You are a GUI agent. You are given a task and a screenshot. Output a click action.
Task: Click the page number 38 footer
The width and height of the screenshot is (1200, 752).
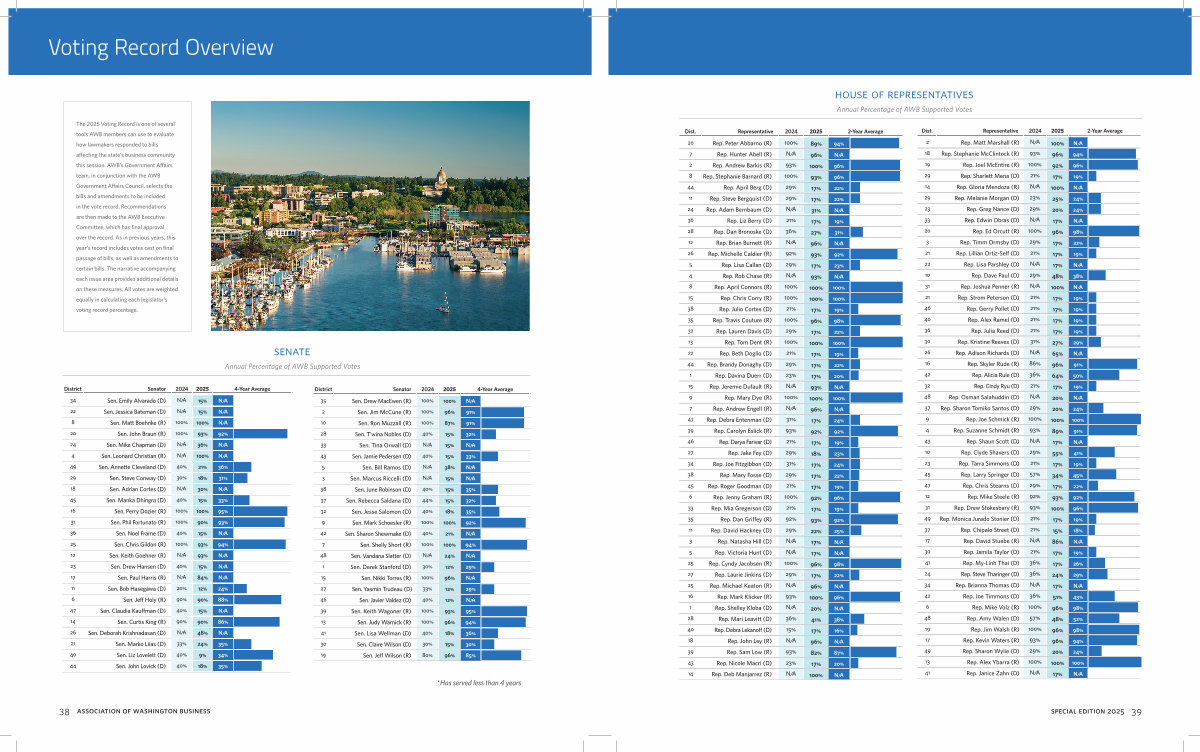coord(63,711)
